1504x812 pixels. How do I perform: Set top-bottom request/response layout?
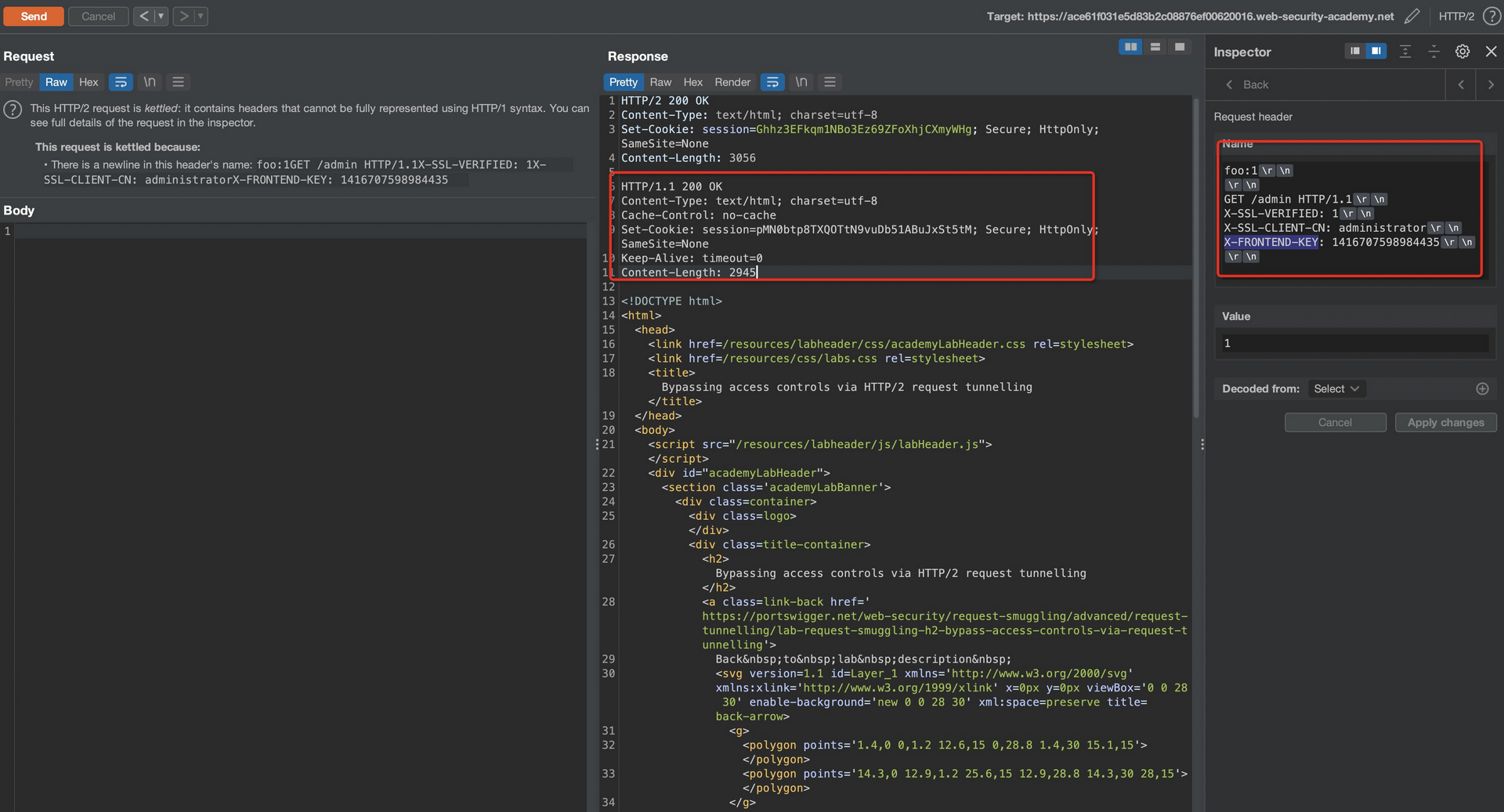[x=1155, y=48]
